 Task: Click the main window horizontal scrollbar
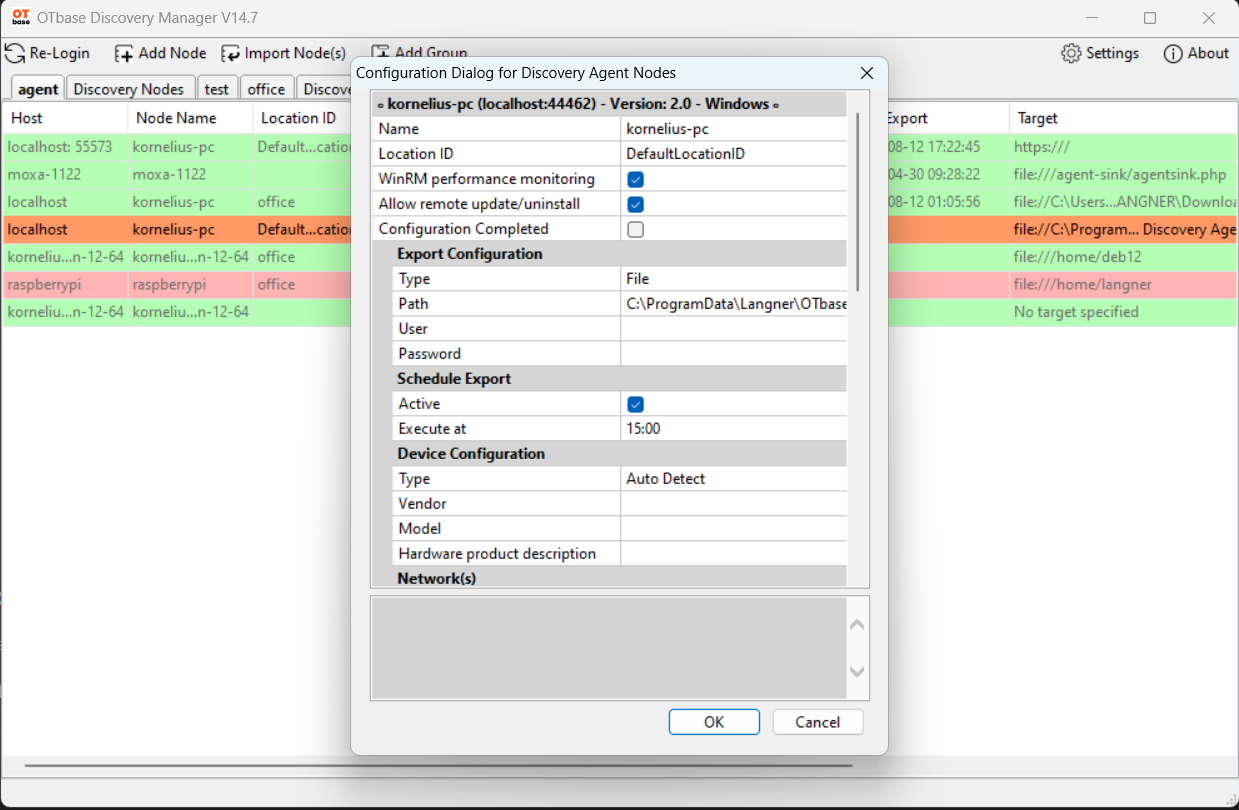438,766
